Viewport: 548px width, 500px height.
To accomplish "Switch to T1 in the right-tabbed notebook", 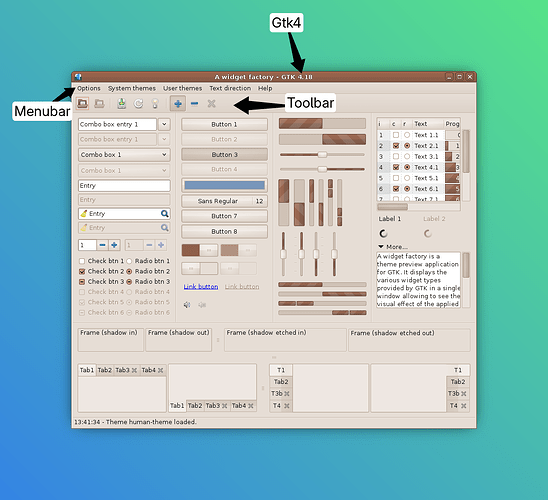I will coord(458,370).
